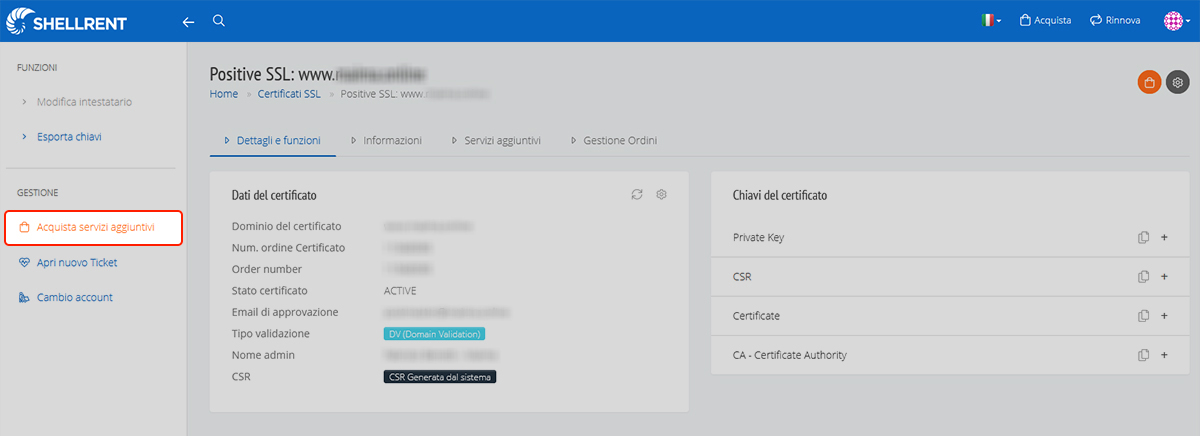Click Cambio account in the sidebar
1200x436 pixels.
click(x=74, y=297)
